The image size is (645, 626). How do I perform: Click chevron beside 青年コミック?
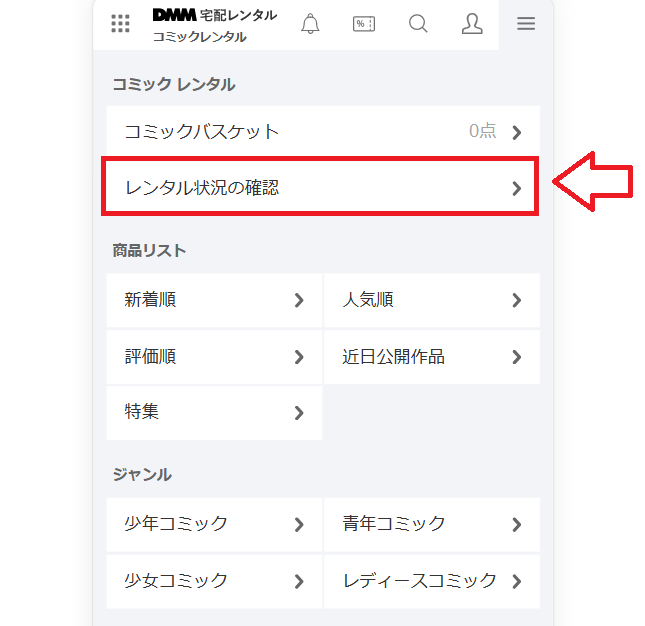point(517,525)
